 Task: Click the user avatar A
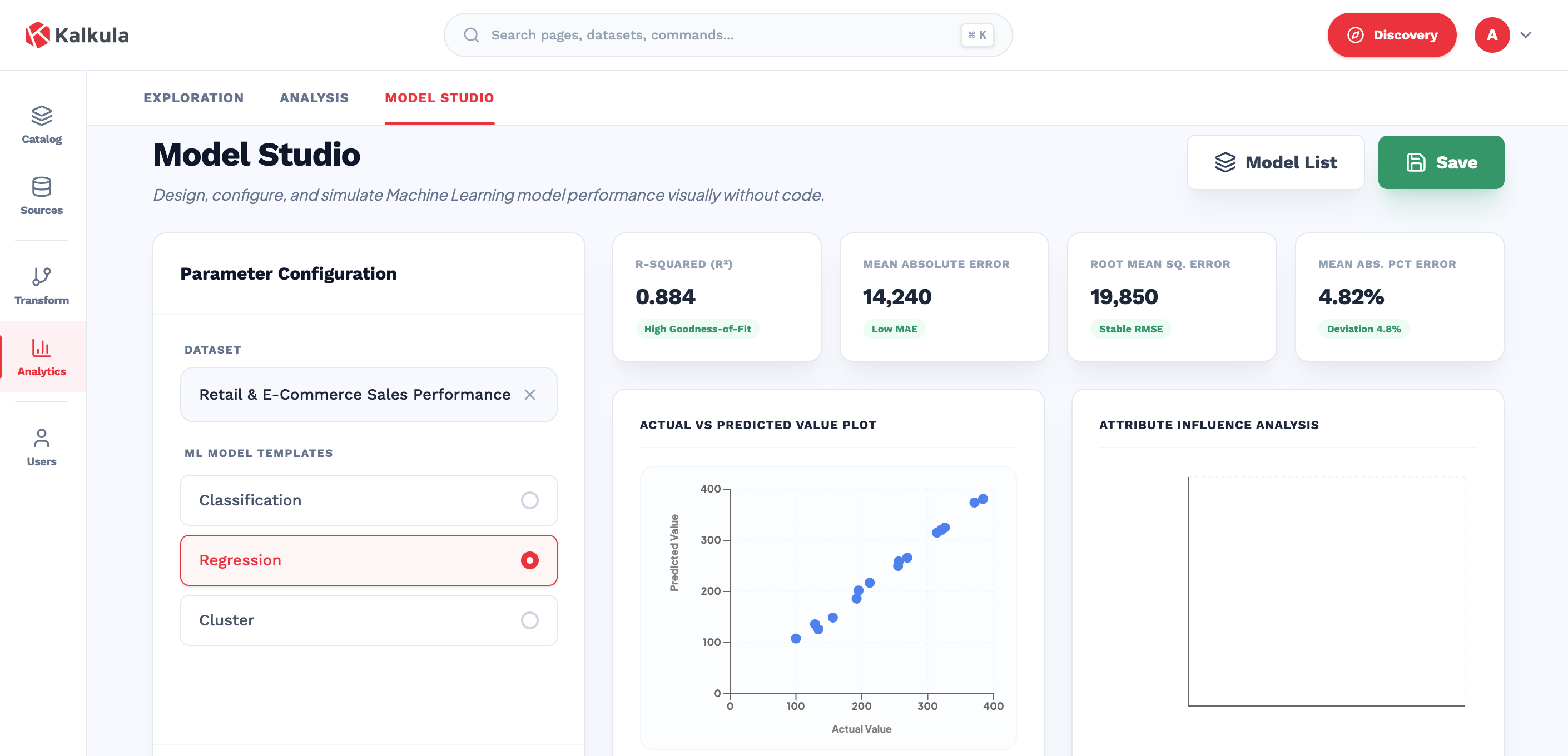coord(1491,34)
